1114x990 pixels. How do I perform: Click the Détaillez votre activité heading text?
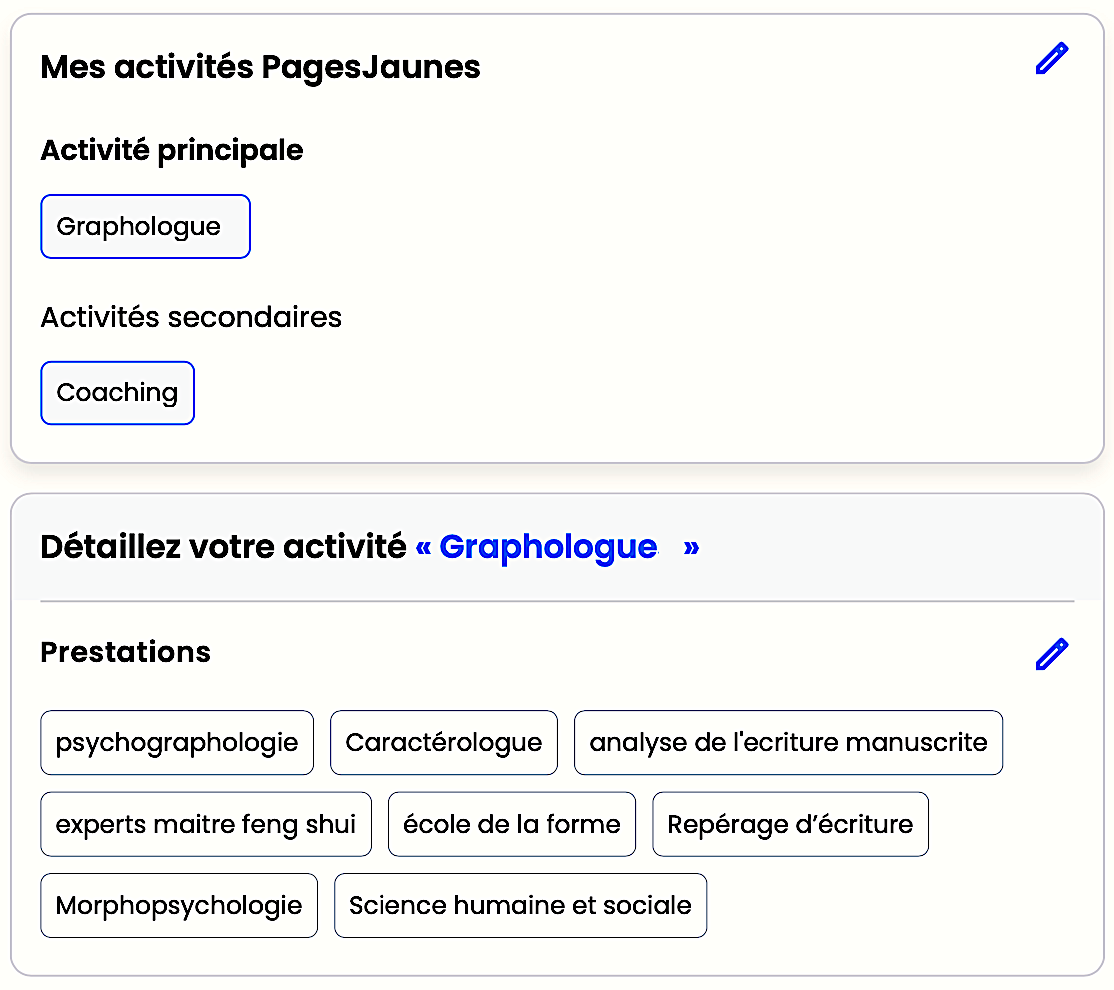[x=223, y=547]
